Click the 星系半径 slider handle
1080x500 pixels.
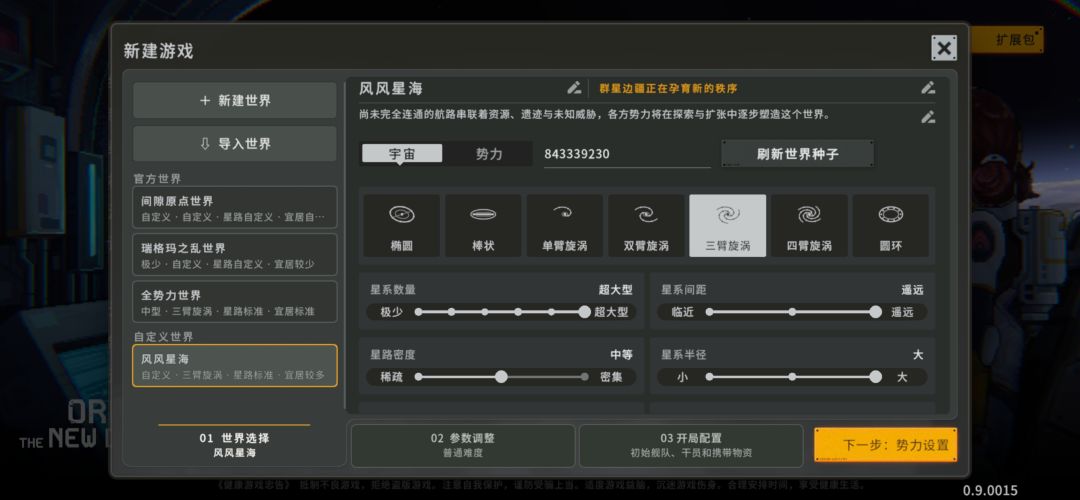point(875,377)
